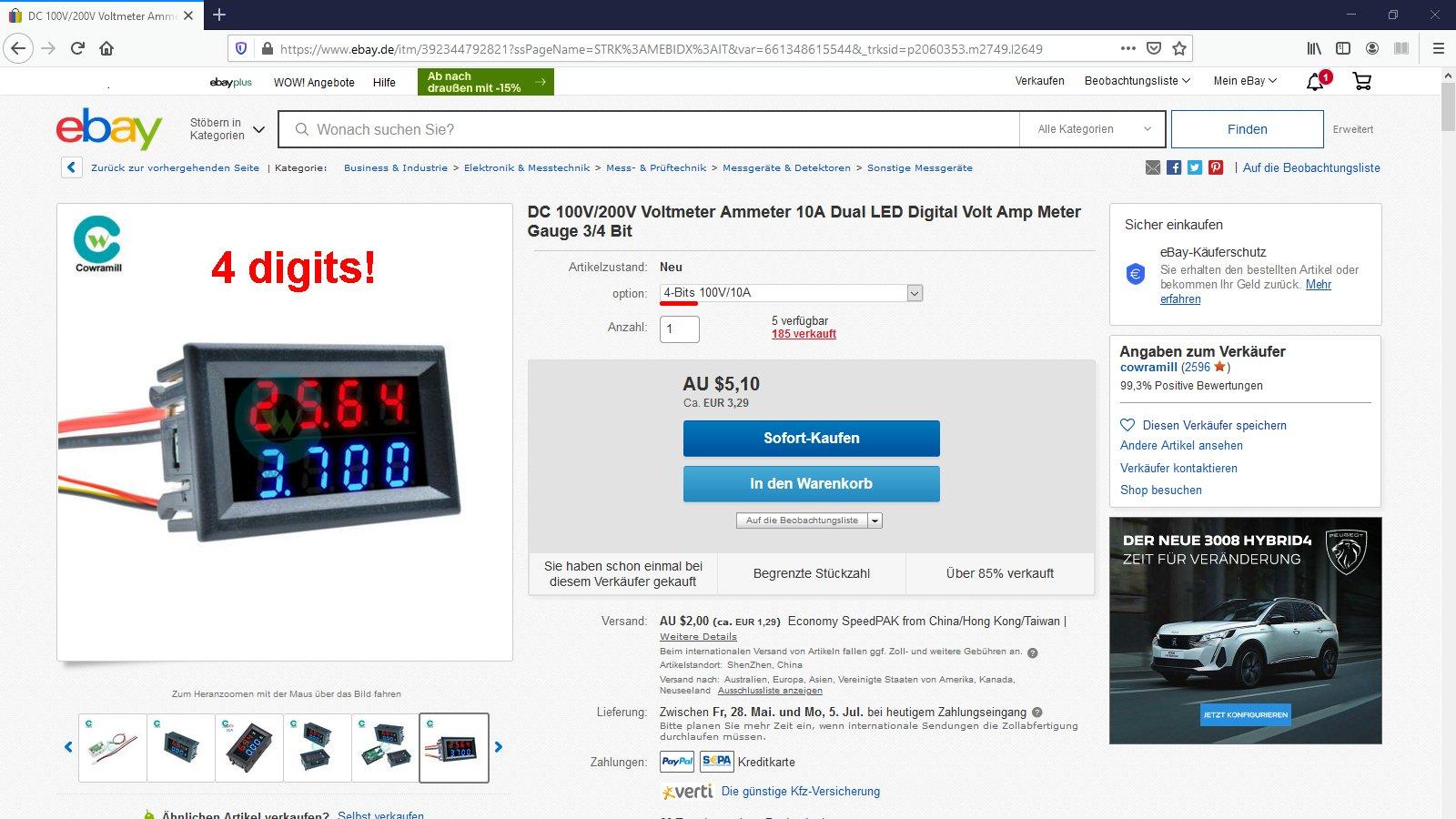Open the Hilfe menu item
The height and width of the screenshot is (819, 1456).
pos(384,82)
